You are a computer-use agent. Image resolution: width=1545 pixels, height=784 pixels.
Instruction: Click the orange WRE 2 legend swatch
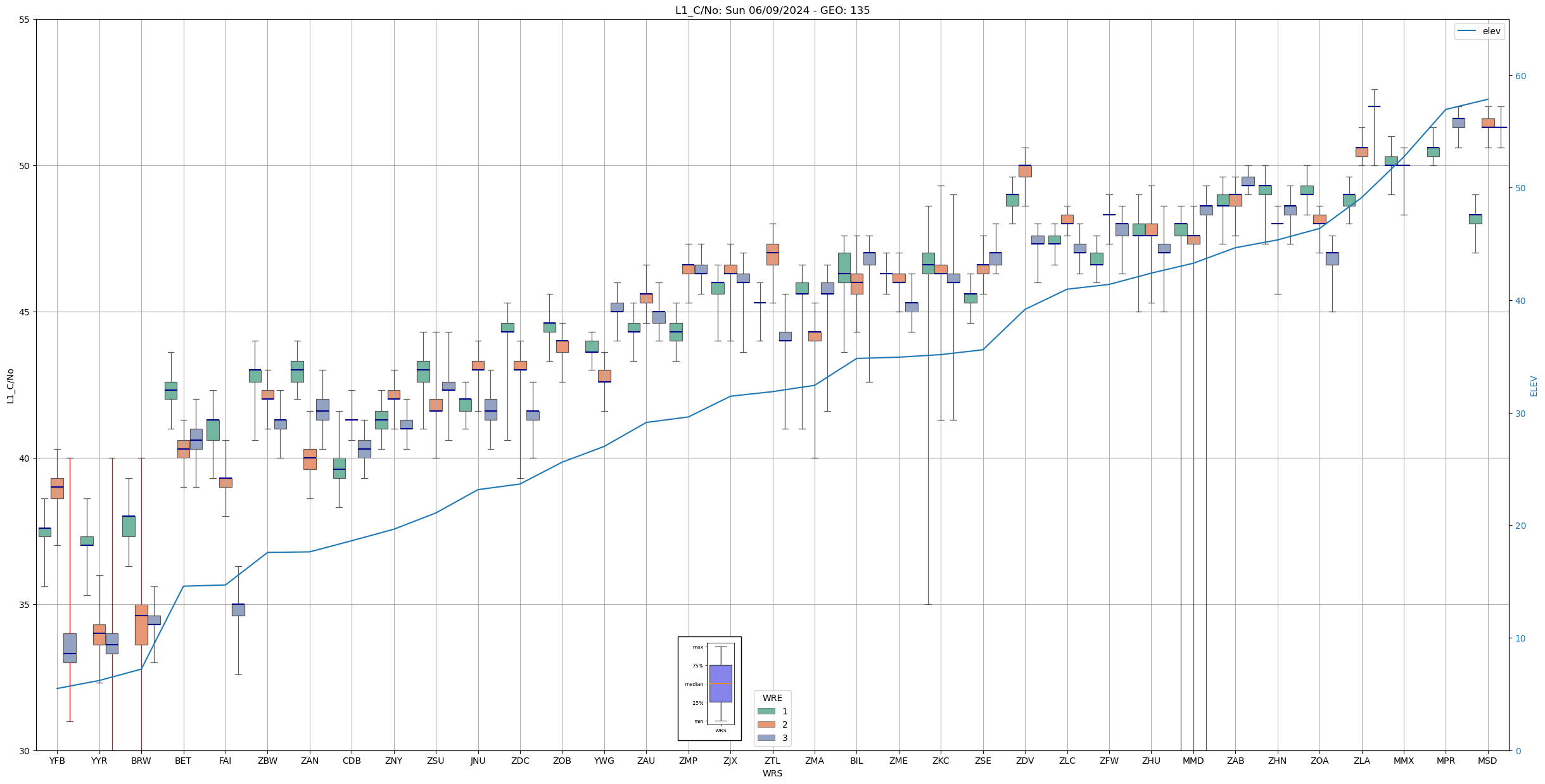(x=766, y=724)
